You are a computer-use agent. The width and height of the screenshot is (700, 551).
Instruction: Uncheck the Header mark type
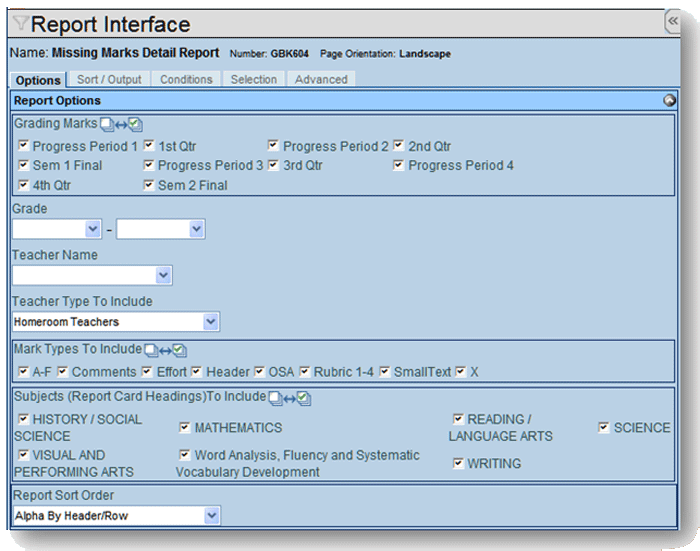pos(196,371)
